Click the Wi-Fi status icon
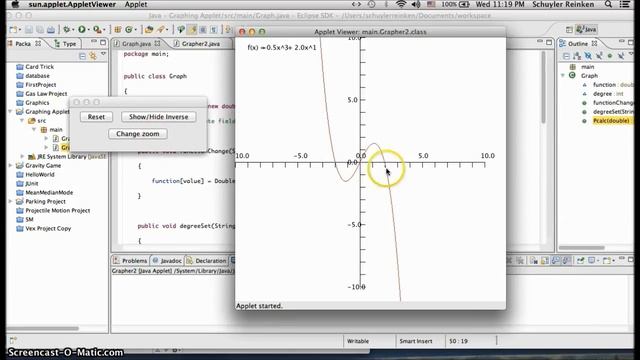The image size is (640, 360). pos(401,4)
